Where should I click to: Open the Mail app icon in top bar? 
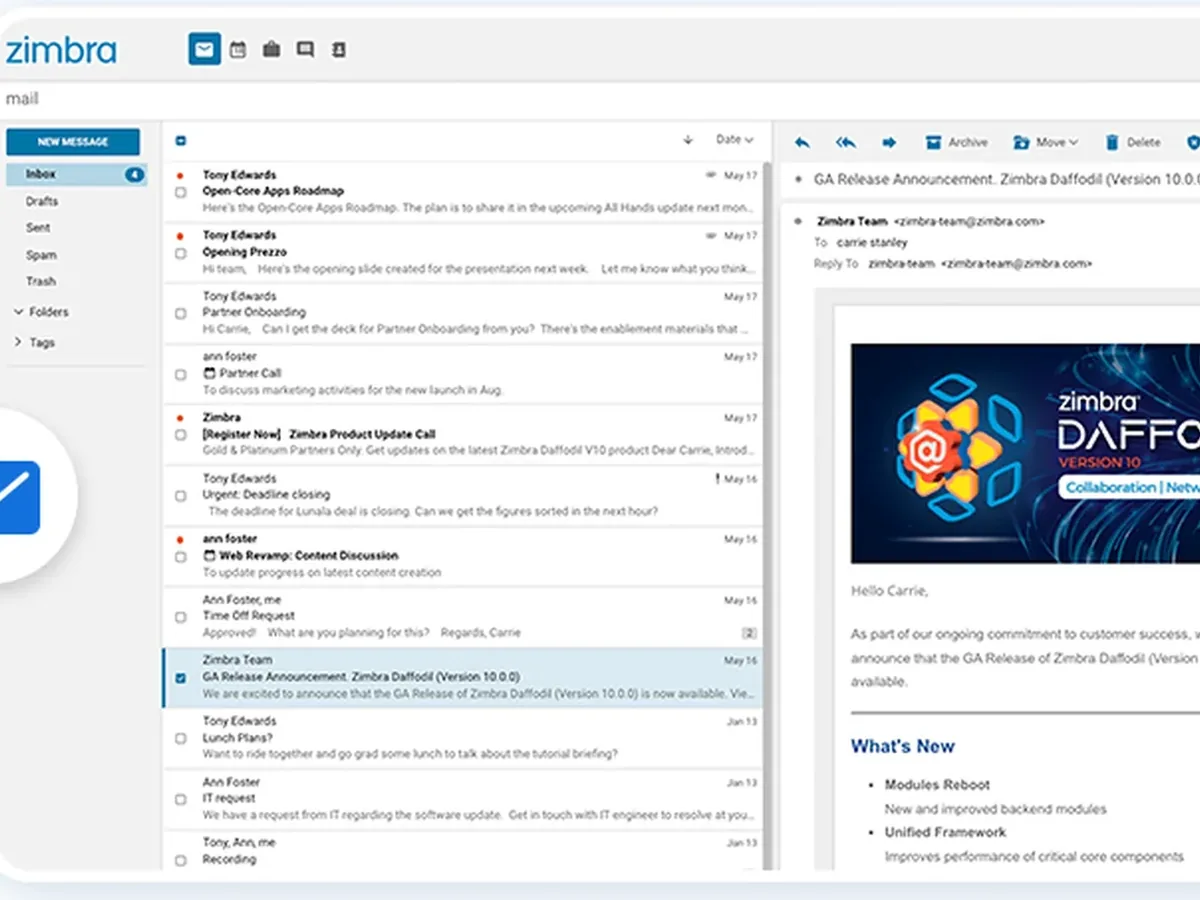click(204, 49)
